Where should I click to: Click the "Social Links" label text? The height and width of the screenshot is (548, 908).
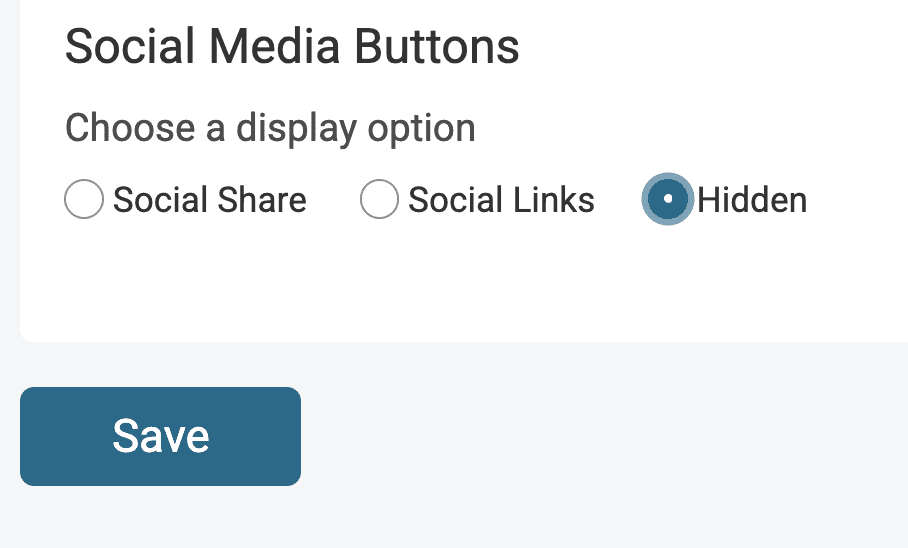click(x=501, y=200)
